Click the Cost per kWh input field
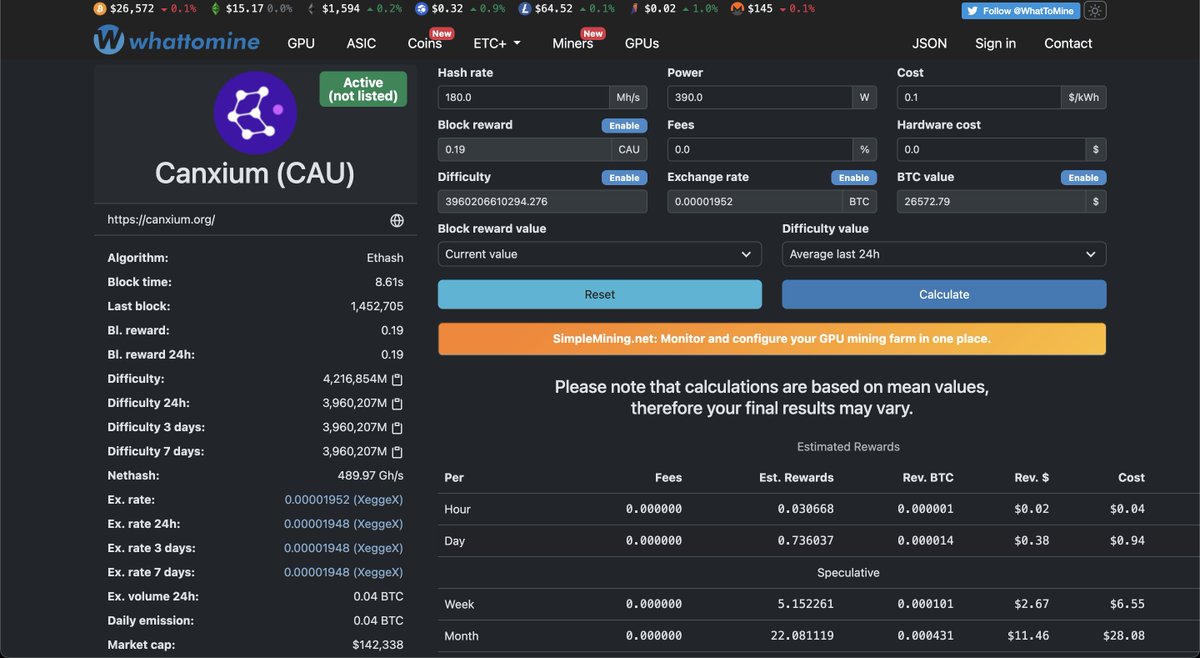 979,98
